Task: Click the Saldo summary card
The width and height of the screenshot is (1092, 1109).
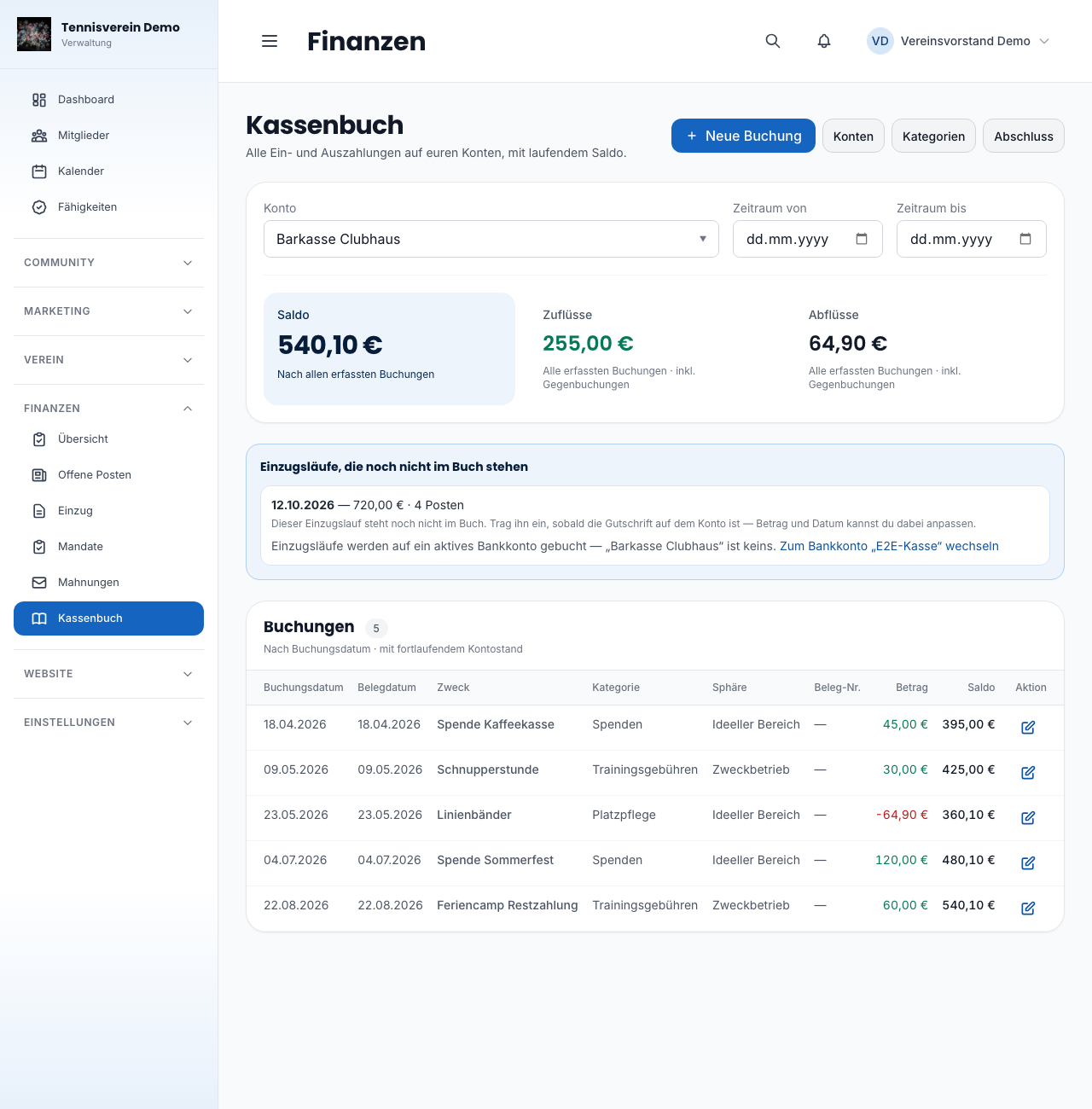Action: 389,349
